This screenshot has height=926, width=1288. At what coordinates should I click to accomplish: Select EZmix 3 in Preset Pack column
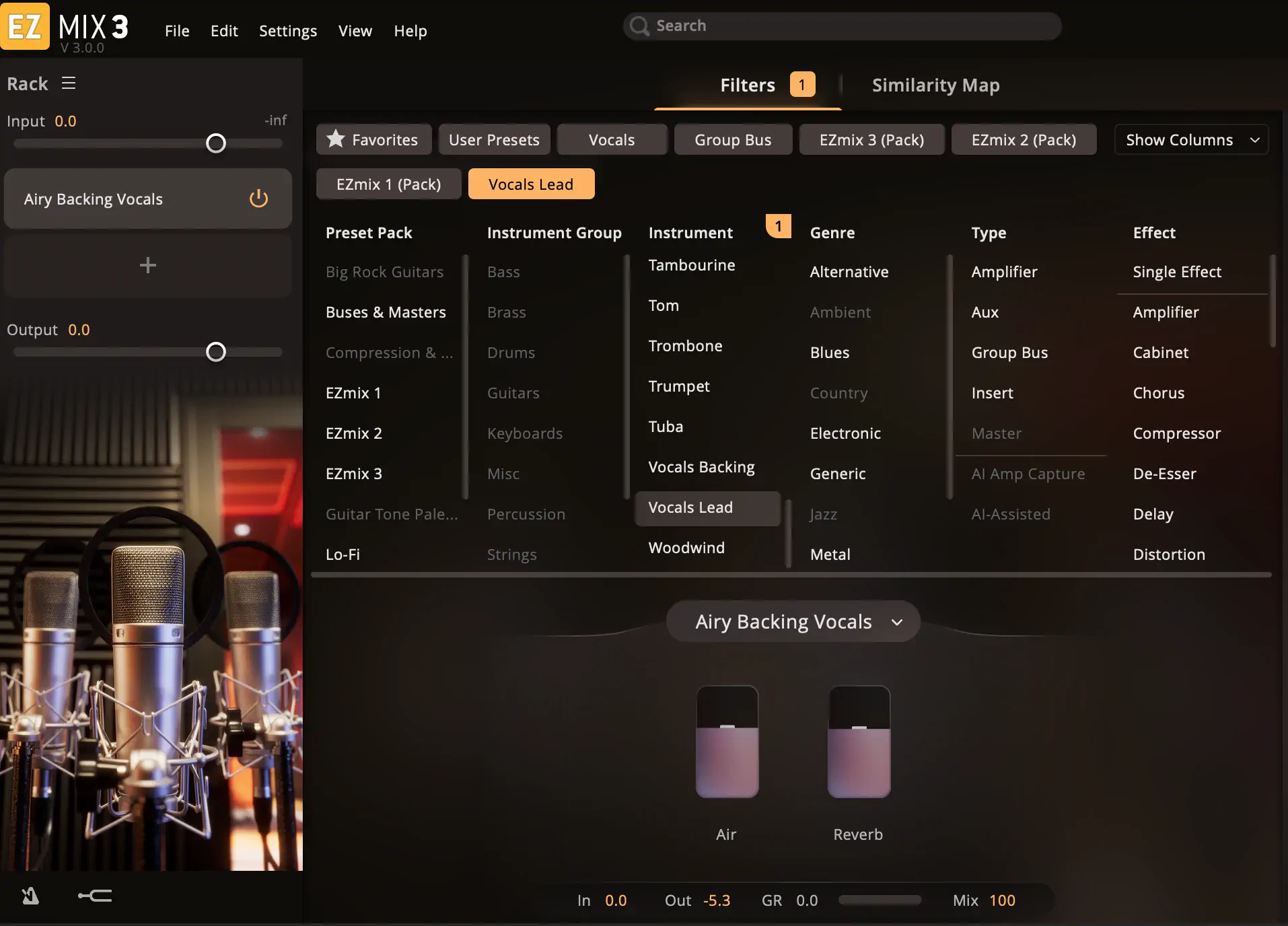(x=354, y=474)
